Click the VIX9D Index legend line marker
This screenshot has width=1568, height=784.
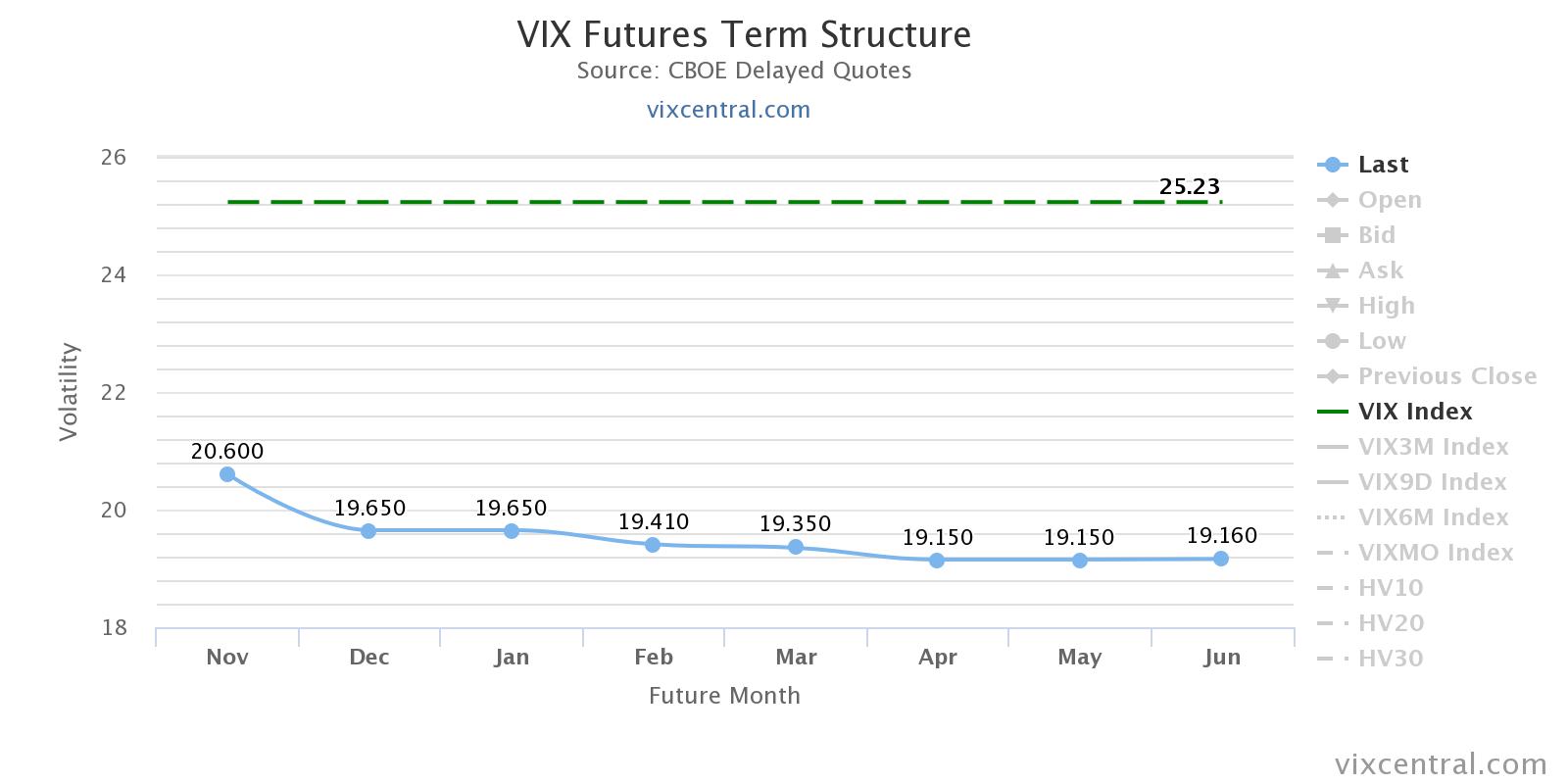point(1332,482)
